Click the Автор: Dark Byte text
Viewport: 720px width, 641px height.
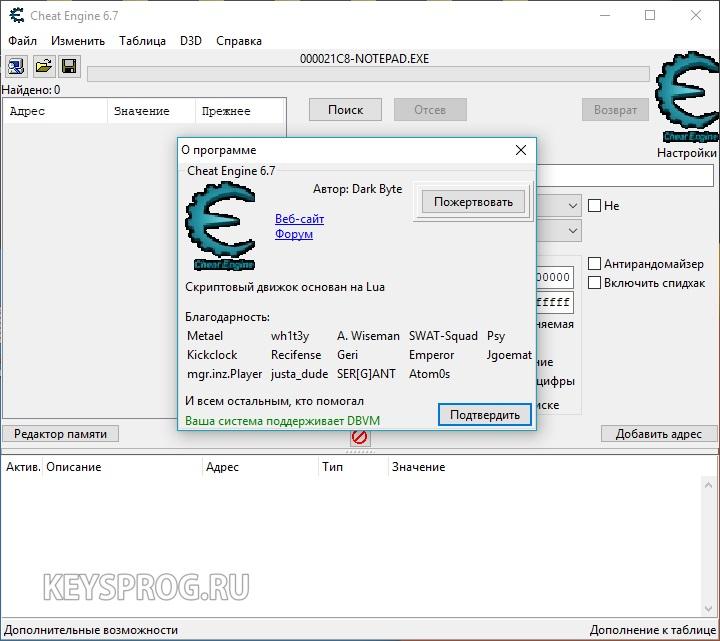coord(357,189)
